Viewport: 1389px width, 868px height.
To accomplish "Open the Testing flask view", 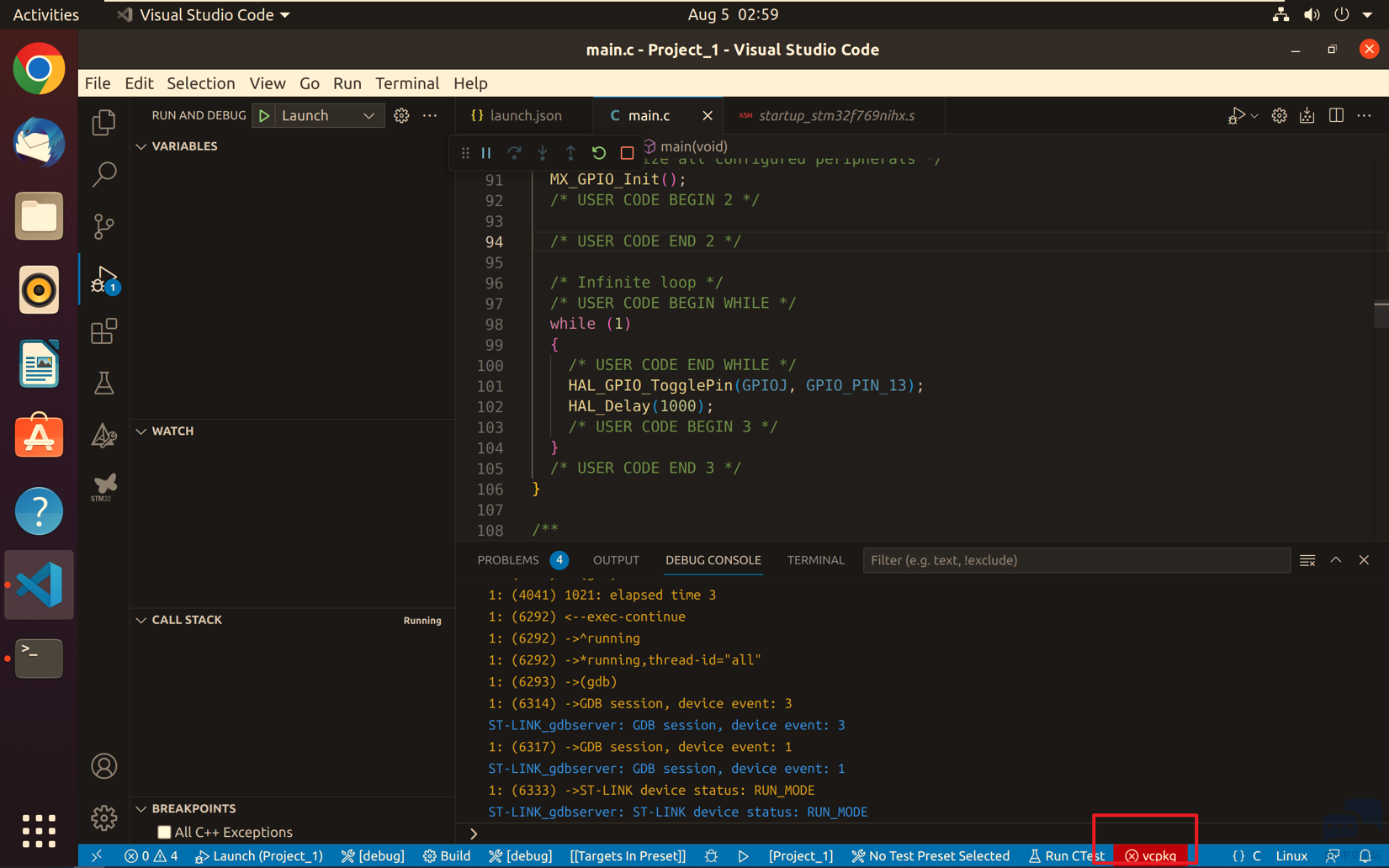I will tap(103, 384).
